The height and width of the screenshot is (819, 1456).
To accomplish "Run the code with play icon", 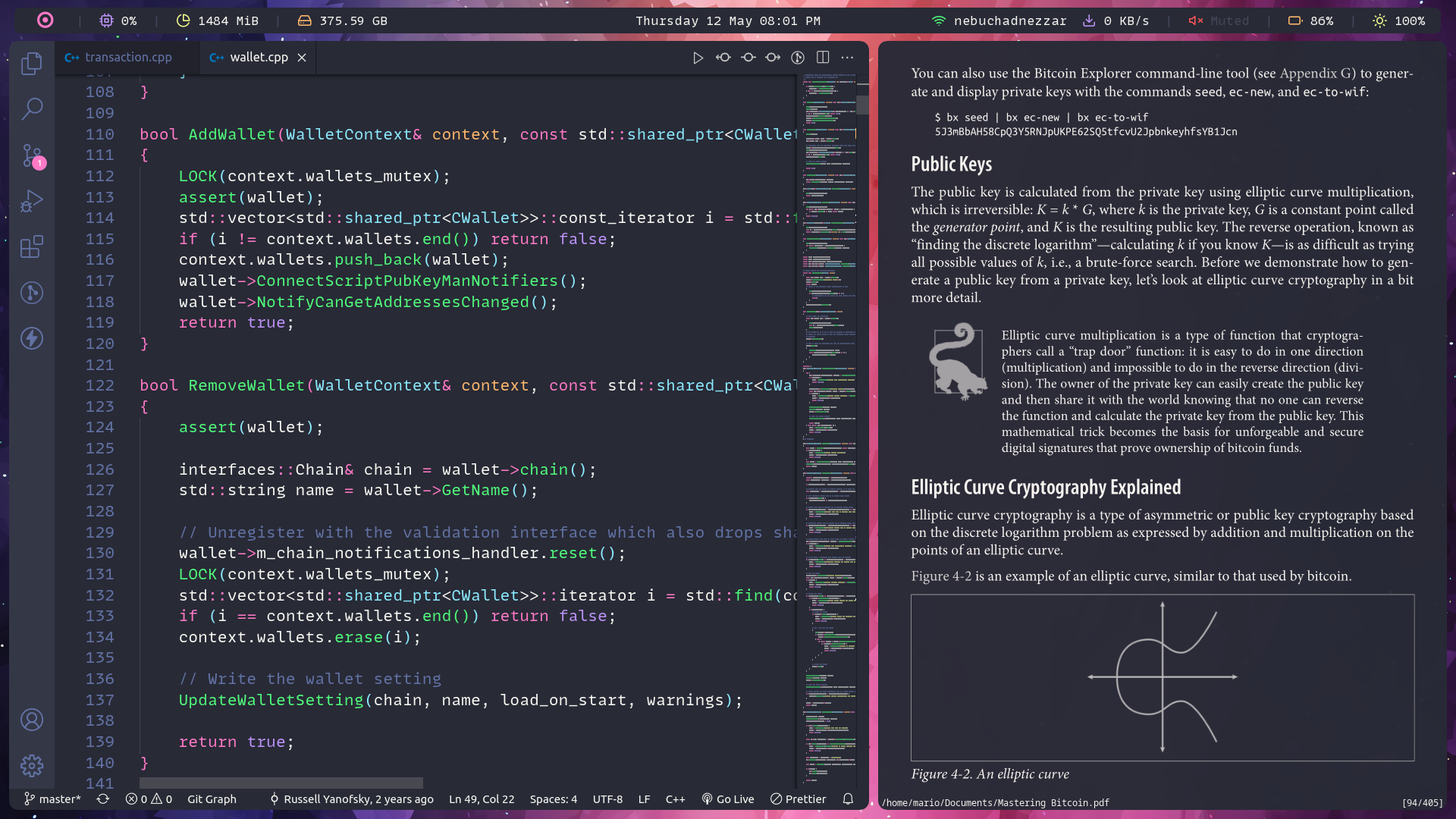I will 698,58.
